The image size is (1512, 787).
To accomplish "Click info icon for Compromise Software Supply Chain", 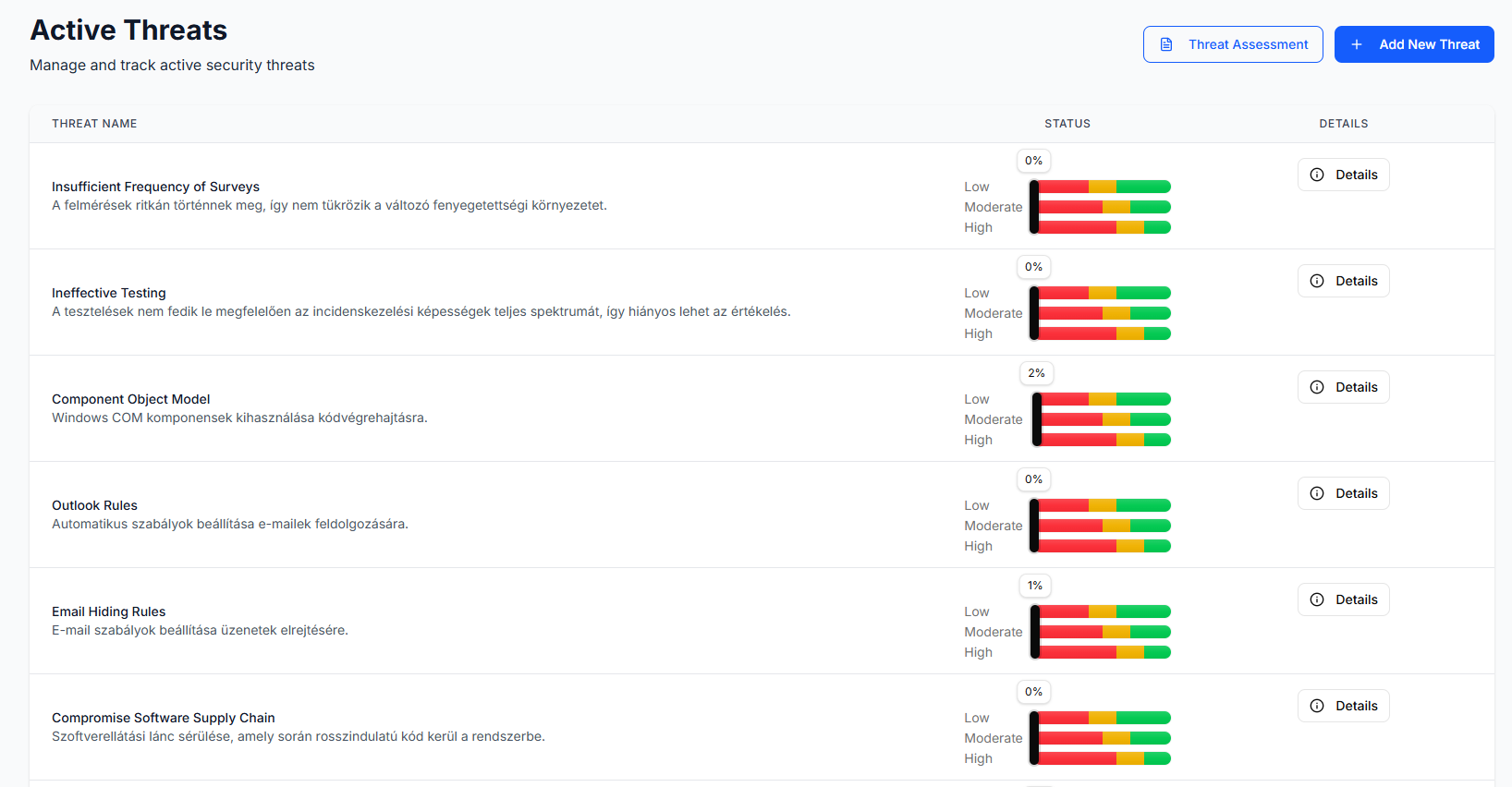I will coord(1317,706).
